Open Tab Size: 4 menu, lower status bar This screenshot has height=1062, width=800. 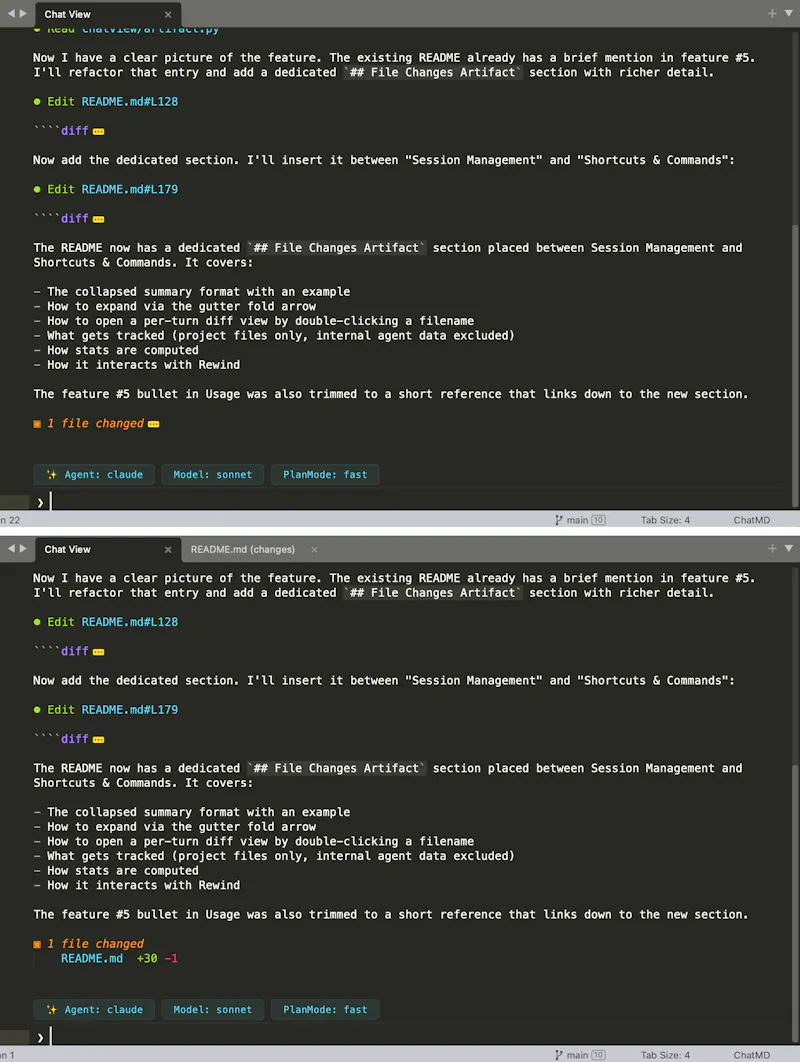coord(665,1055)
